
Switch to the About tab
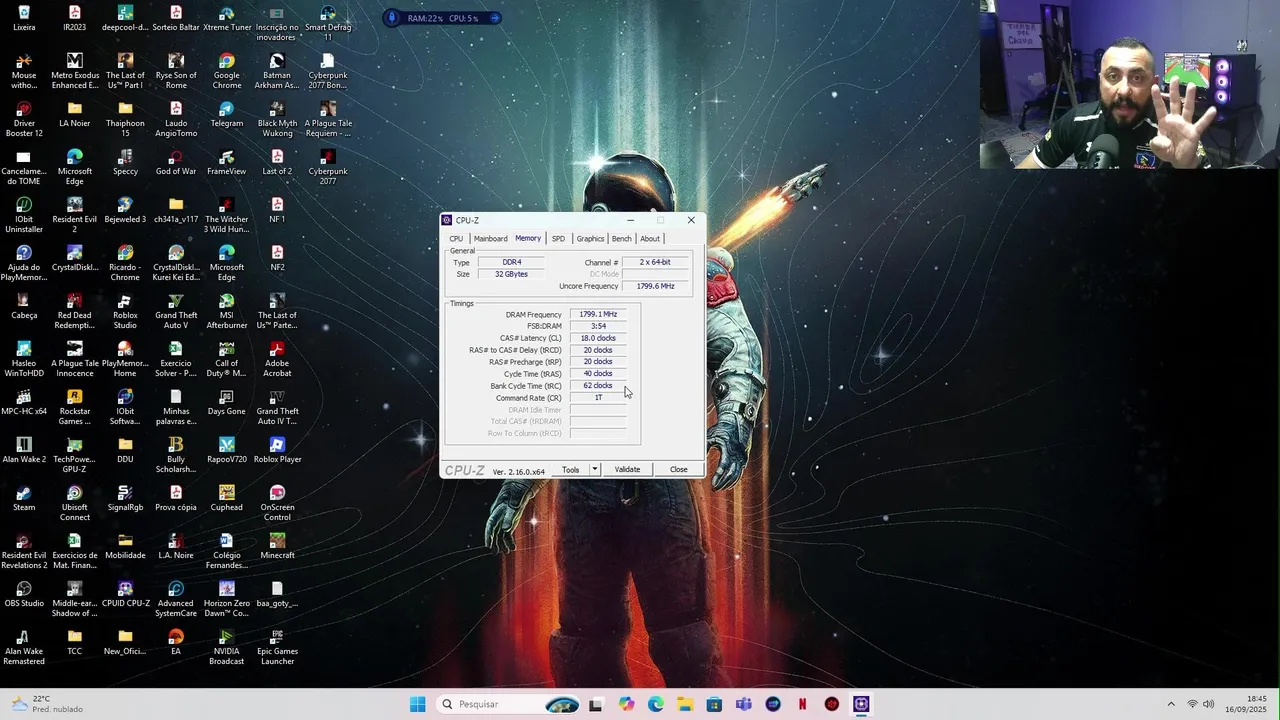pyautogui.click(x=650, y=239)
